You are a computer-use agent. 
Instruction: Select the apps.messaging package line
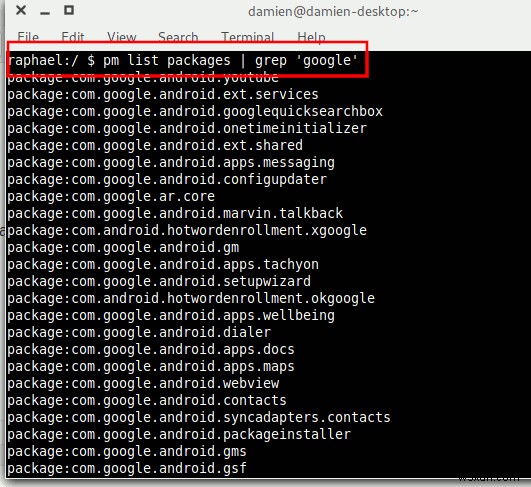point(171,163)
